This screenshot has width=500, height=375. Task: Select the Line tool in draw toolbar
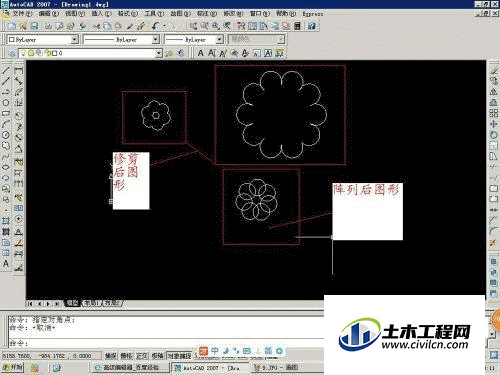(6, 71)
